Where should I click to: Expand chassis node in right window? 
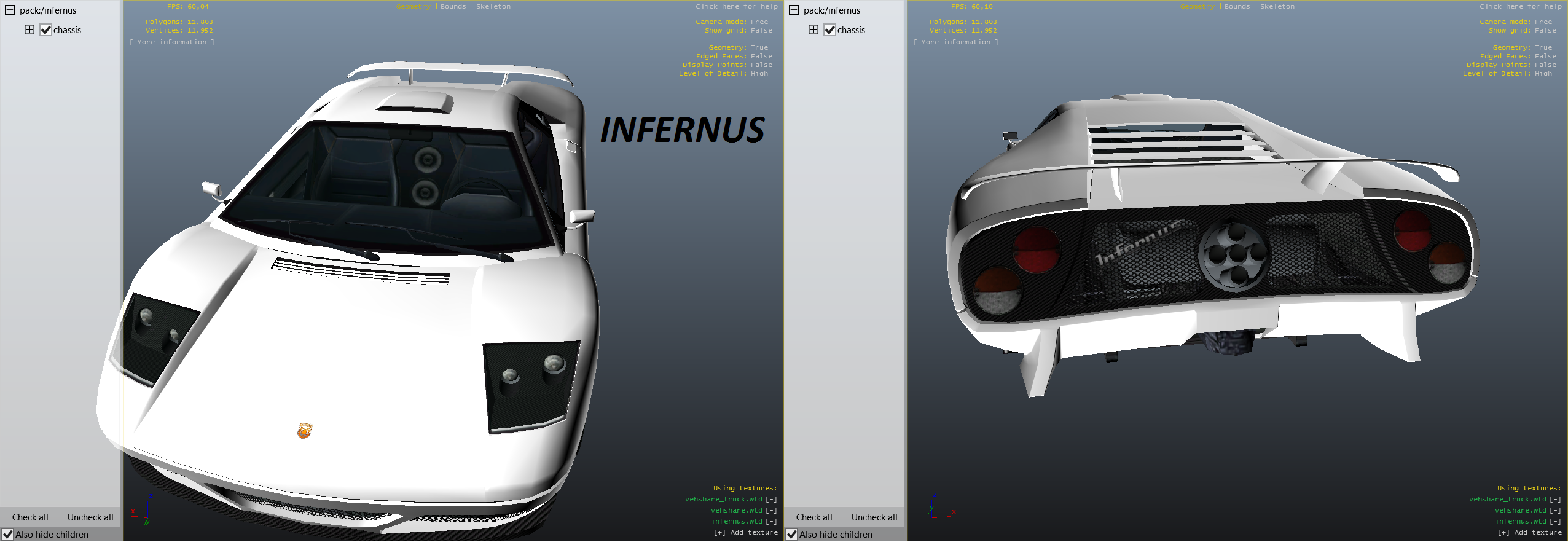[813, 29]
